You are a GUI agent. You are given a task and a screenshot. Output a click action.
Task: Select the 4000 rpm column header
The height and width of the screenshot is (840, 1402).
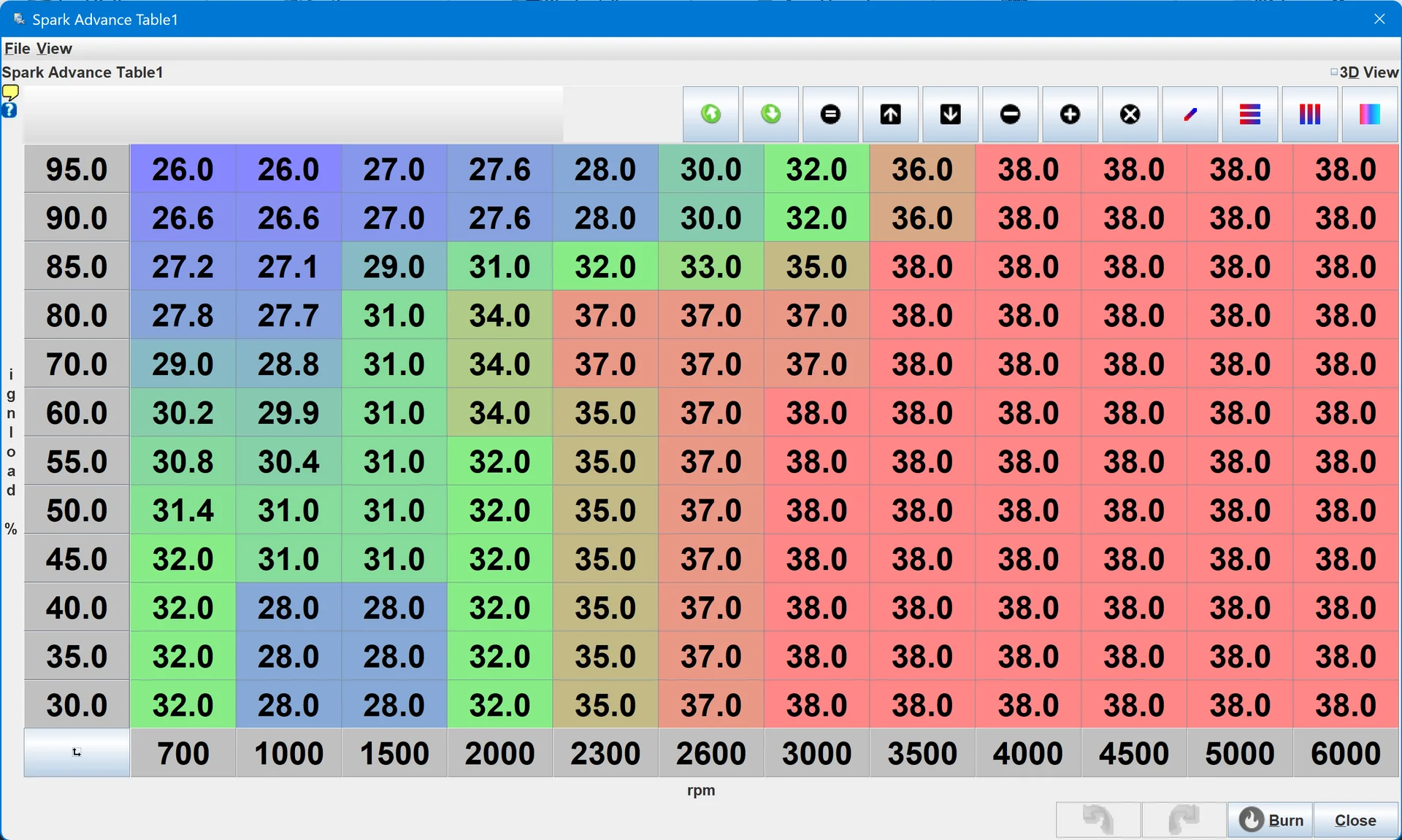(1028, 752)
